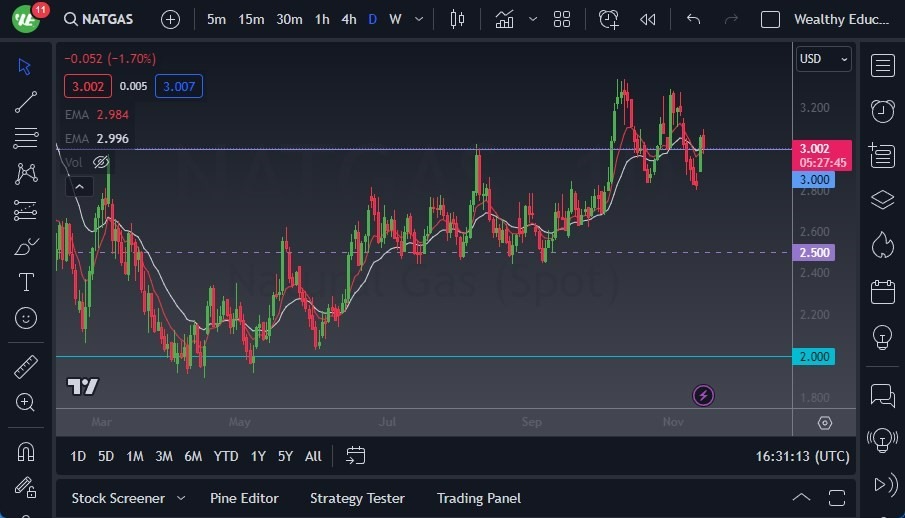Open the replay rewind button

point(648,19)
